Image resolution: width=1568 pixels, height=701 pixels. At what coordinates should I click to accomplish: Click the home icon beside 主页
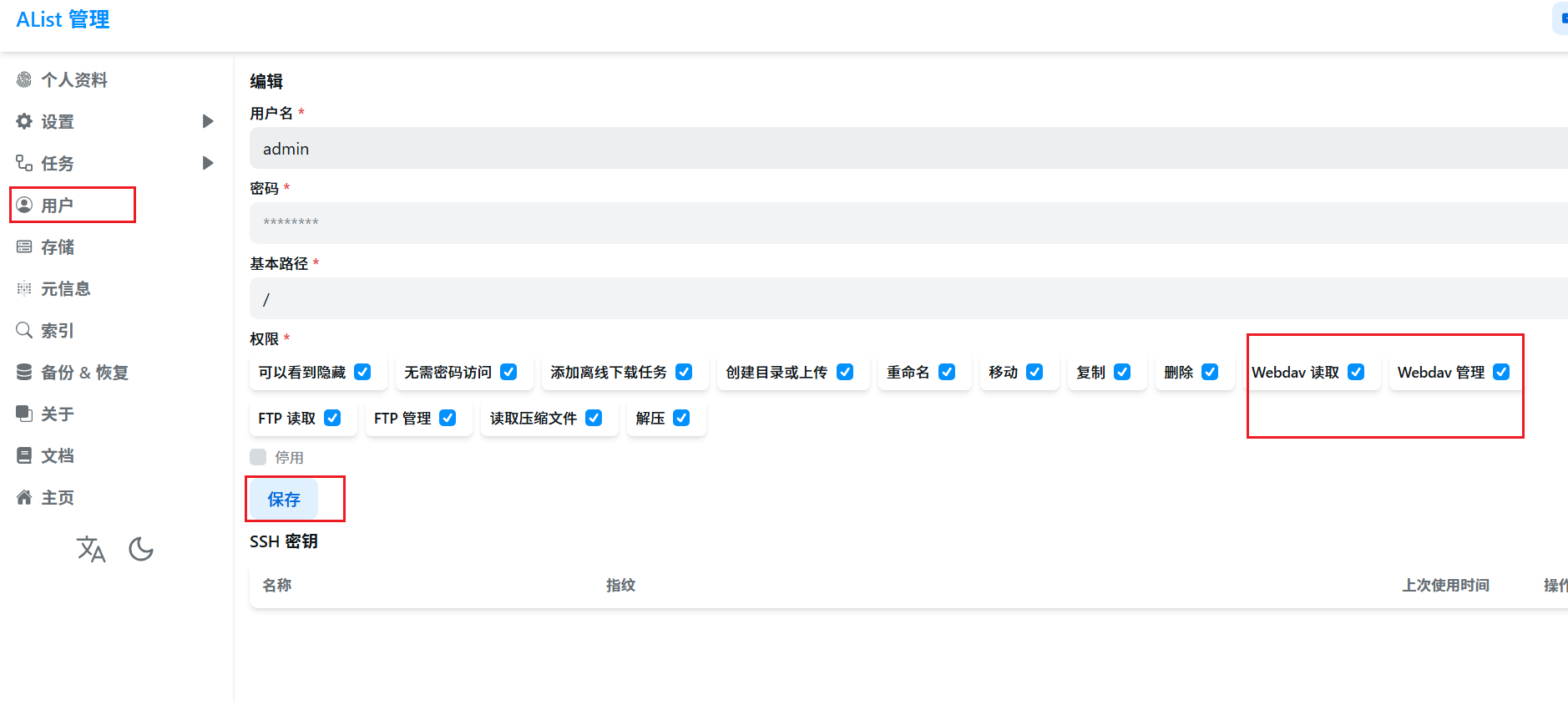(x=24, y=497)
